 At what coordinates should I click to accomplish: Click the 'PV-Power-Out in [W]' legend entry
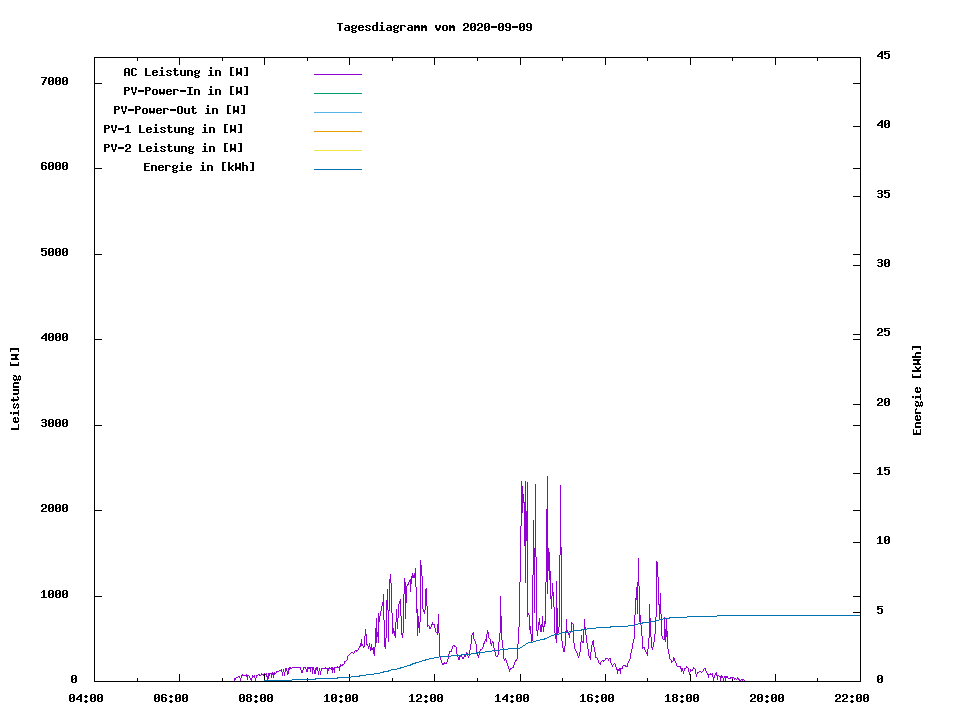pyautogui.click(x=180, y=110)
